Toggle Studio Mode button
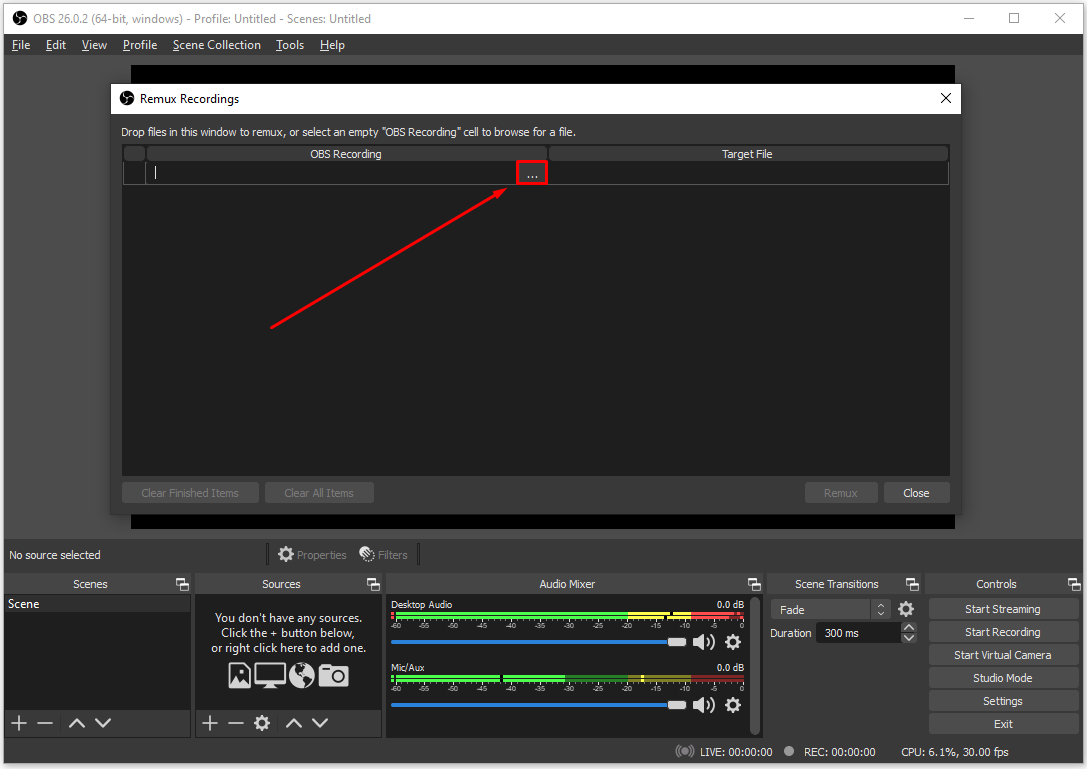 tap(1002, 678)
